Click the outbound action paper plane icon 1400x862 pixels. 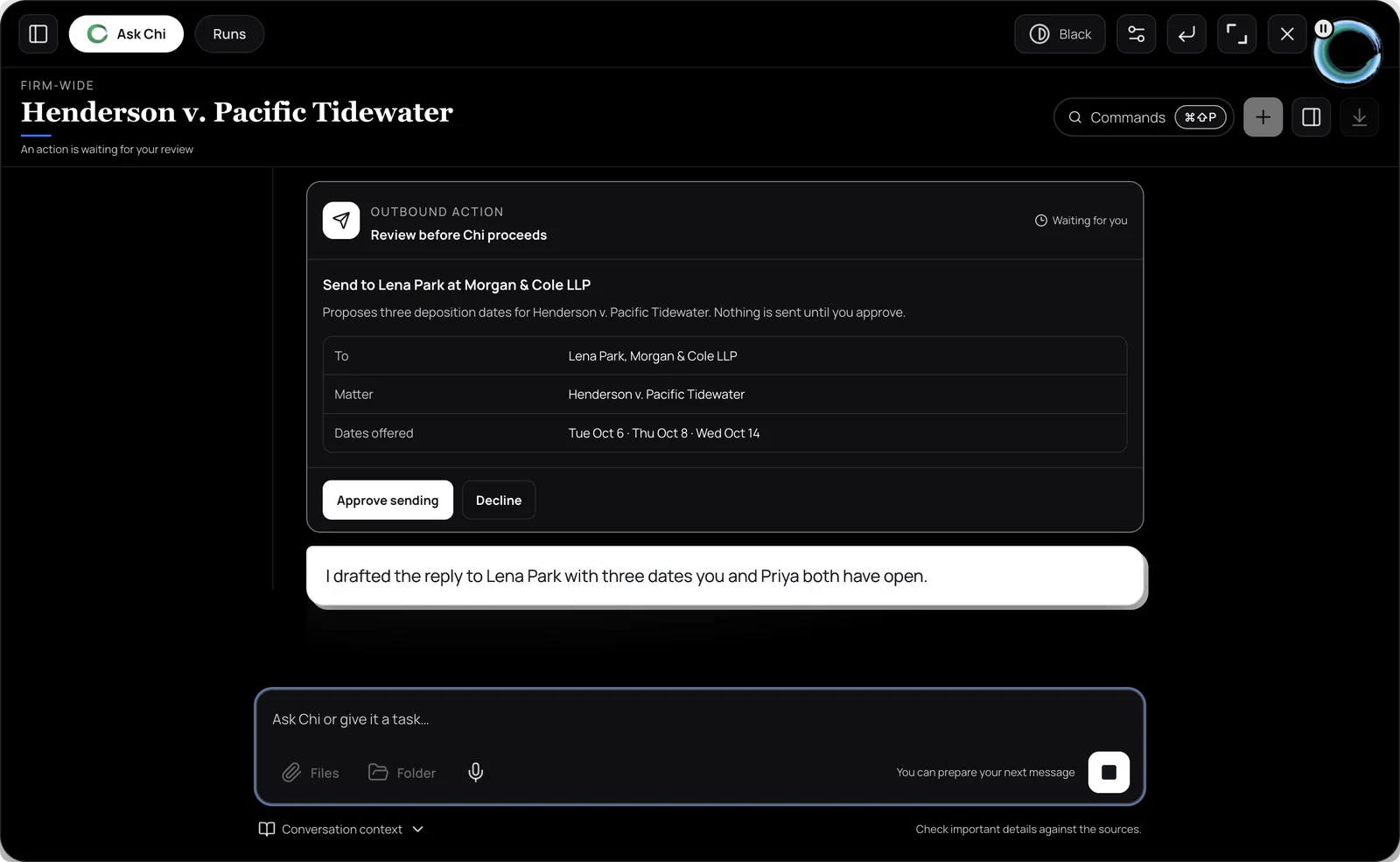pos(341,221)
